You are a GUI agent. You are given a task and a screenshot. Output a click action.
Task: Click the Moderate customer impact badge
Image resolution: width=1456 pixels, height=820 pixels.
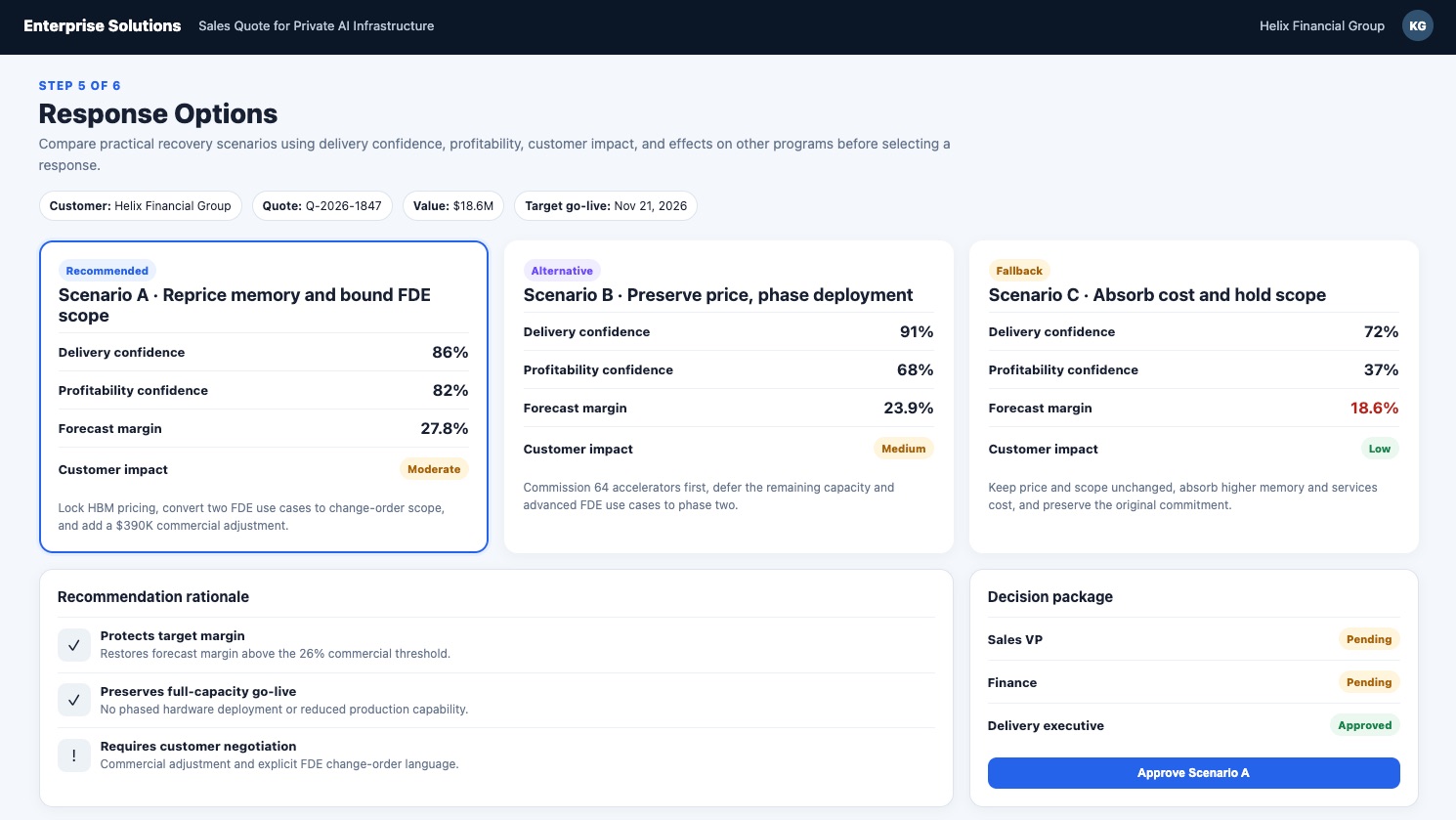(434, 469)
